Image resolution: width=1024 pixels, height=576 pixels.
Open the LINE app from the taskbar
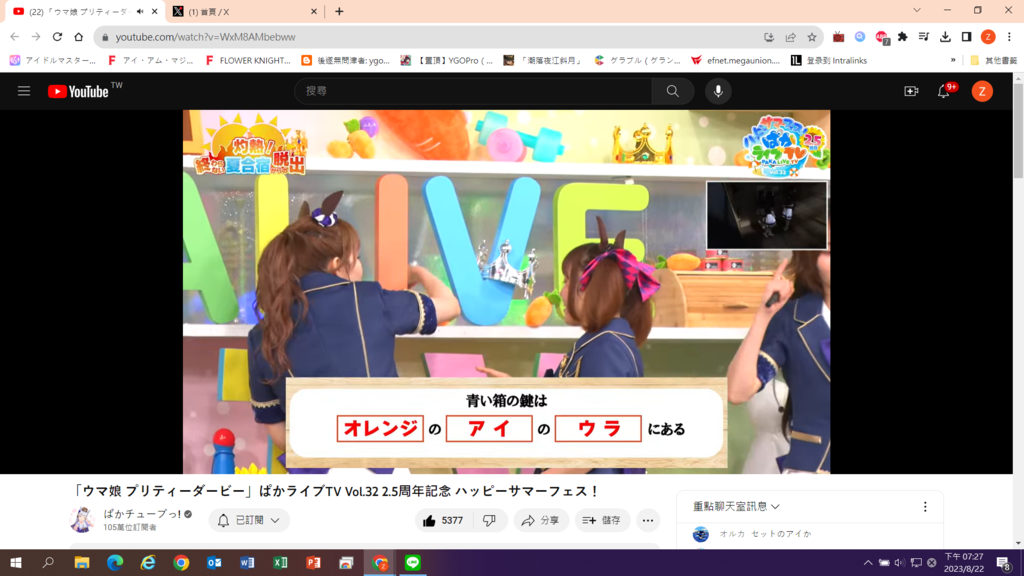413,562
